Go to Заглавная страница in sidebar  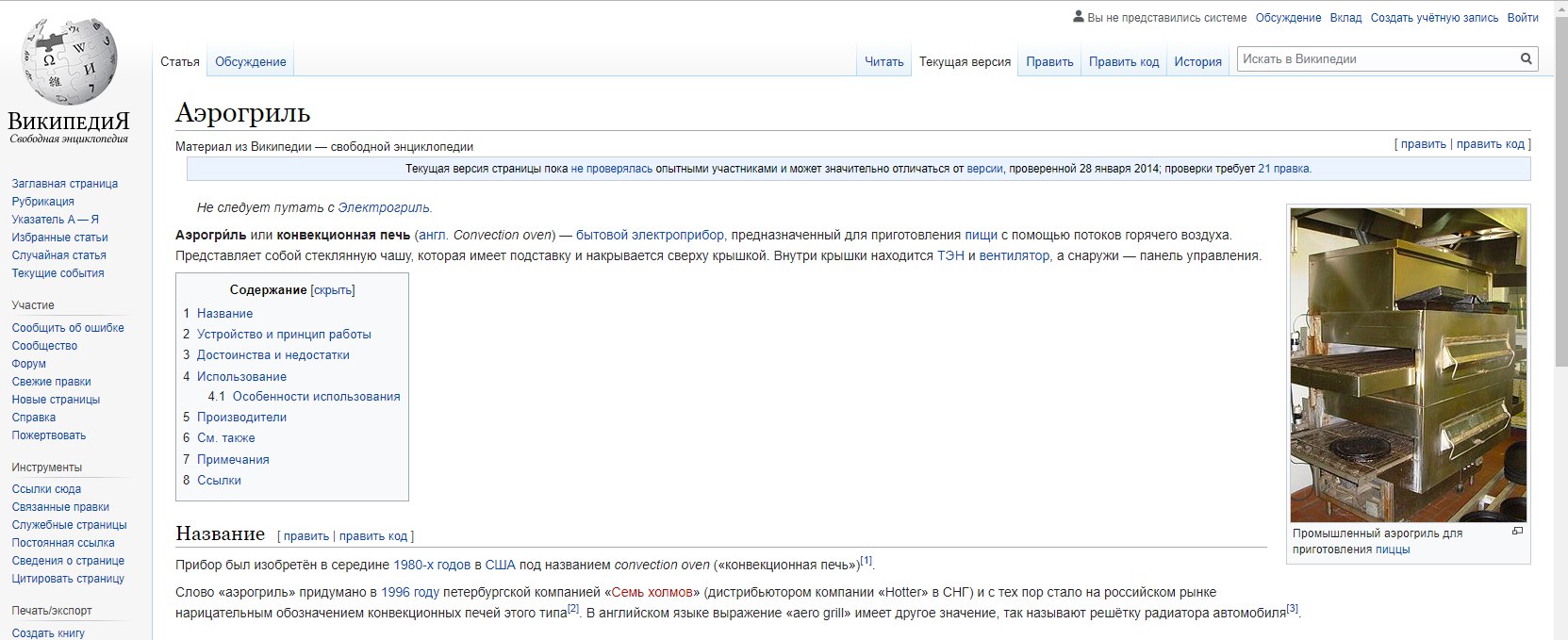coord(65,184)
